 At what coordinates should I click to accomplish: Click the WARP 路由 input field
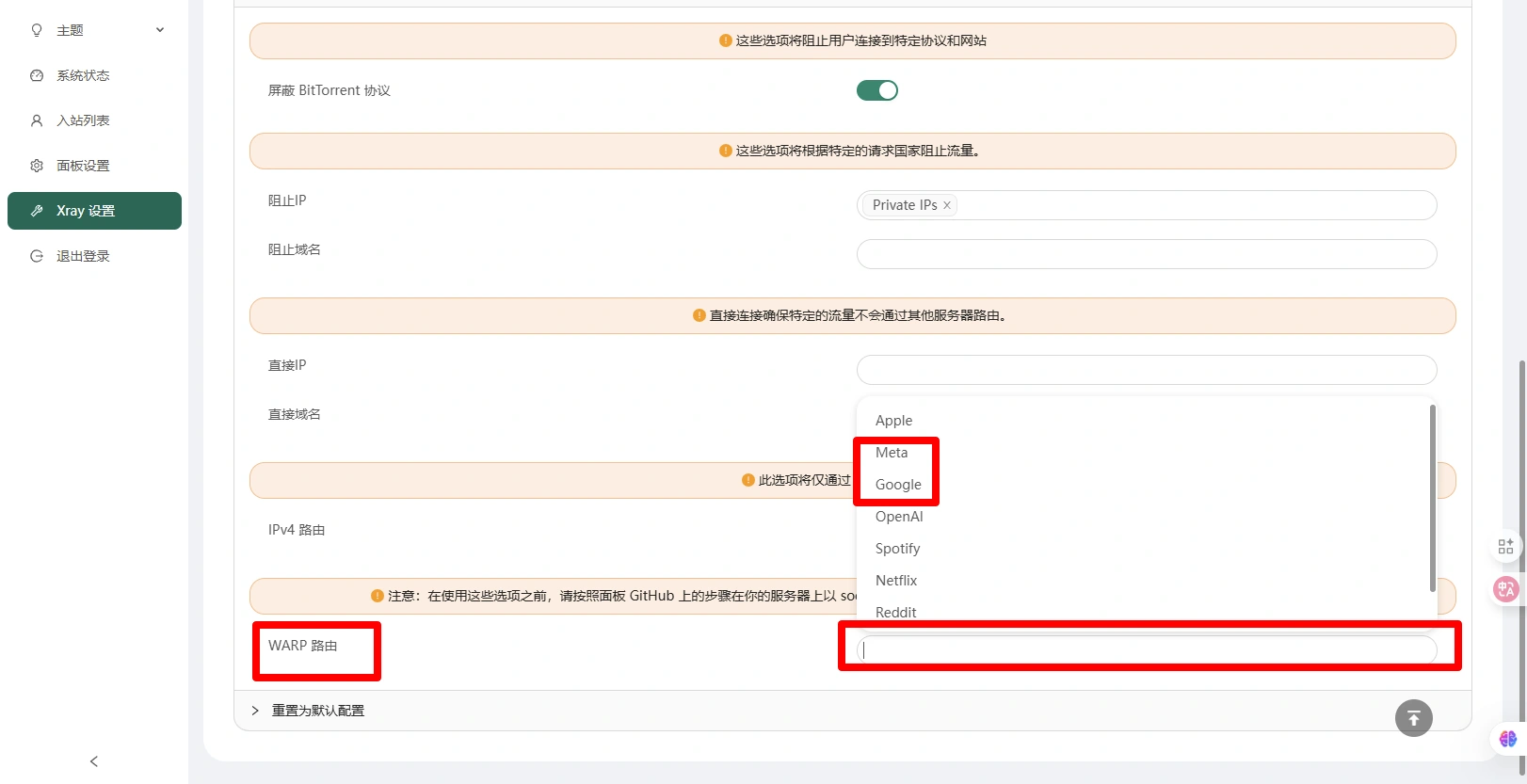pos(1146,649)
